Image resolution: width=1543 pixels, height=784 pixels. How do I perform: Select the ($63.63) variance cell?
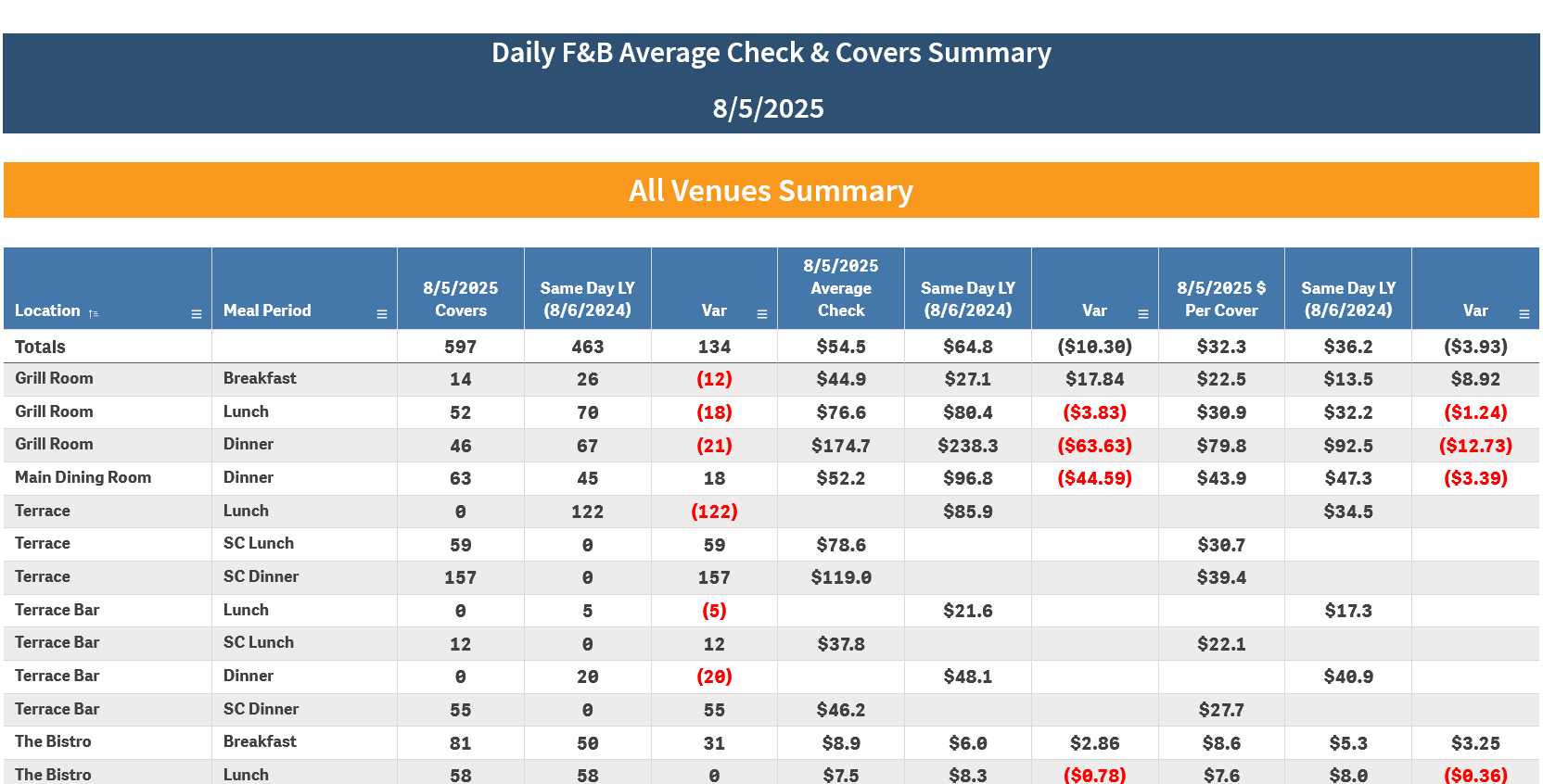[x=1095, y=446]
